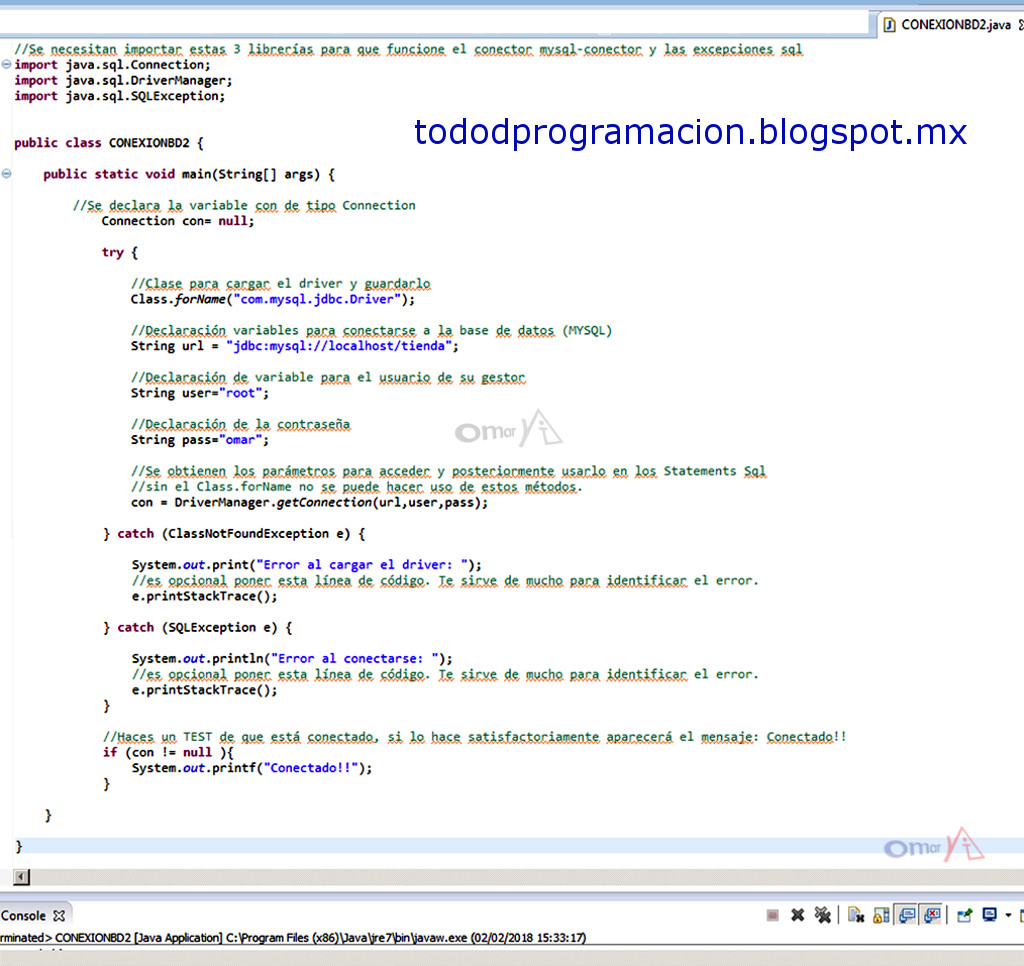
Task: Toggle Show Console When Standard Error Changes
Action: [931, 914]
